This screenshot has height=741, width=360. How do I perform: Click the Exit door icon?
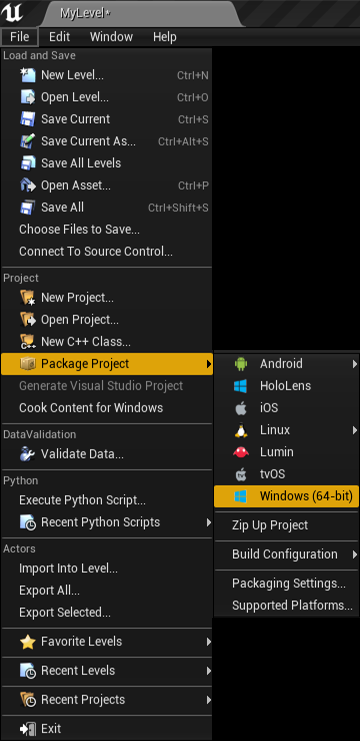pyautogui.click(x=28, y=729)
